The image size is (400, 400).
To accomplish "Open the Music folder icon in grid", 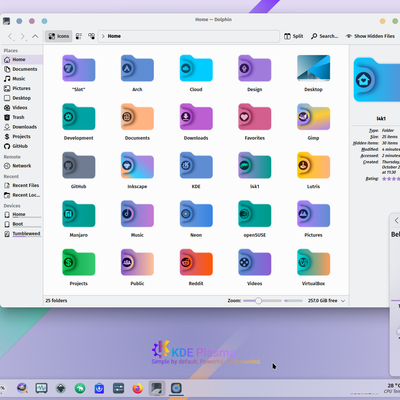I will (x=137, y=214).
